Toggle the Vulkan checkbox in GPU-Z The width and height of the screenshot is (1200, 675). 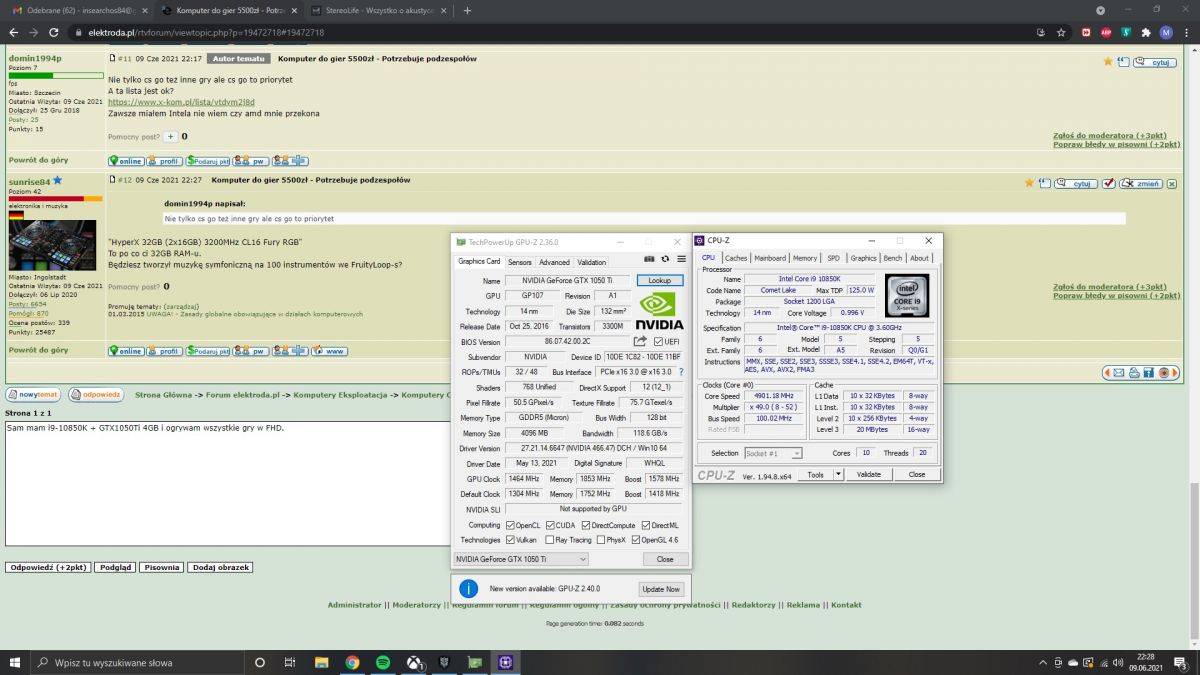click(510, 540)
